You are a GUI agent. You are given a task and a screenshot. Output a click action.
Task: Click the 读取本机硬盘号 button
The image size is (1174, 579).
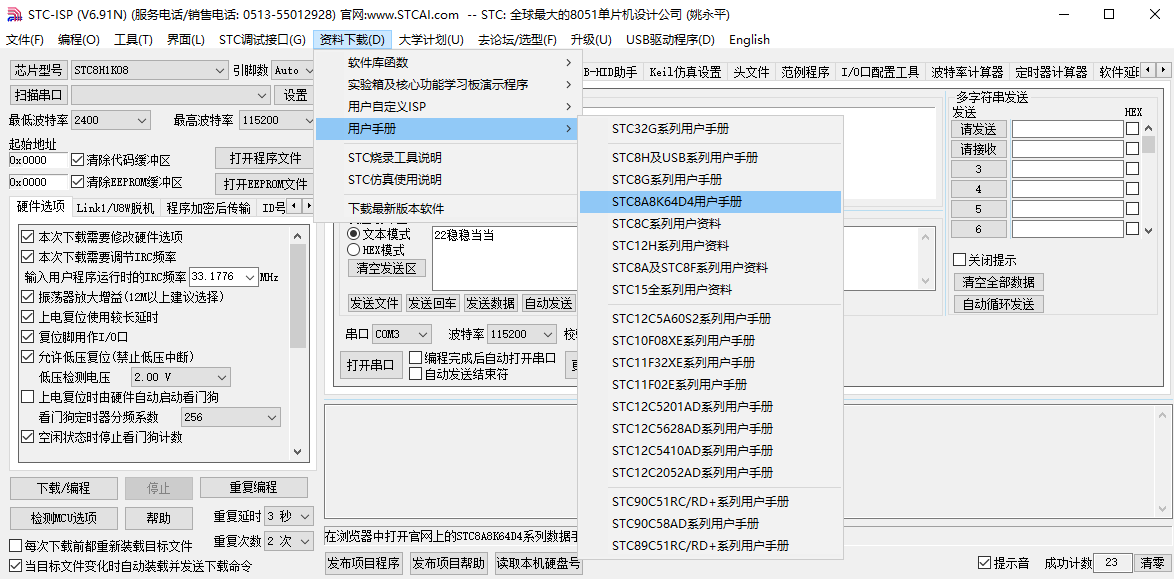tap(538, 563)
